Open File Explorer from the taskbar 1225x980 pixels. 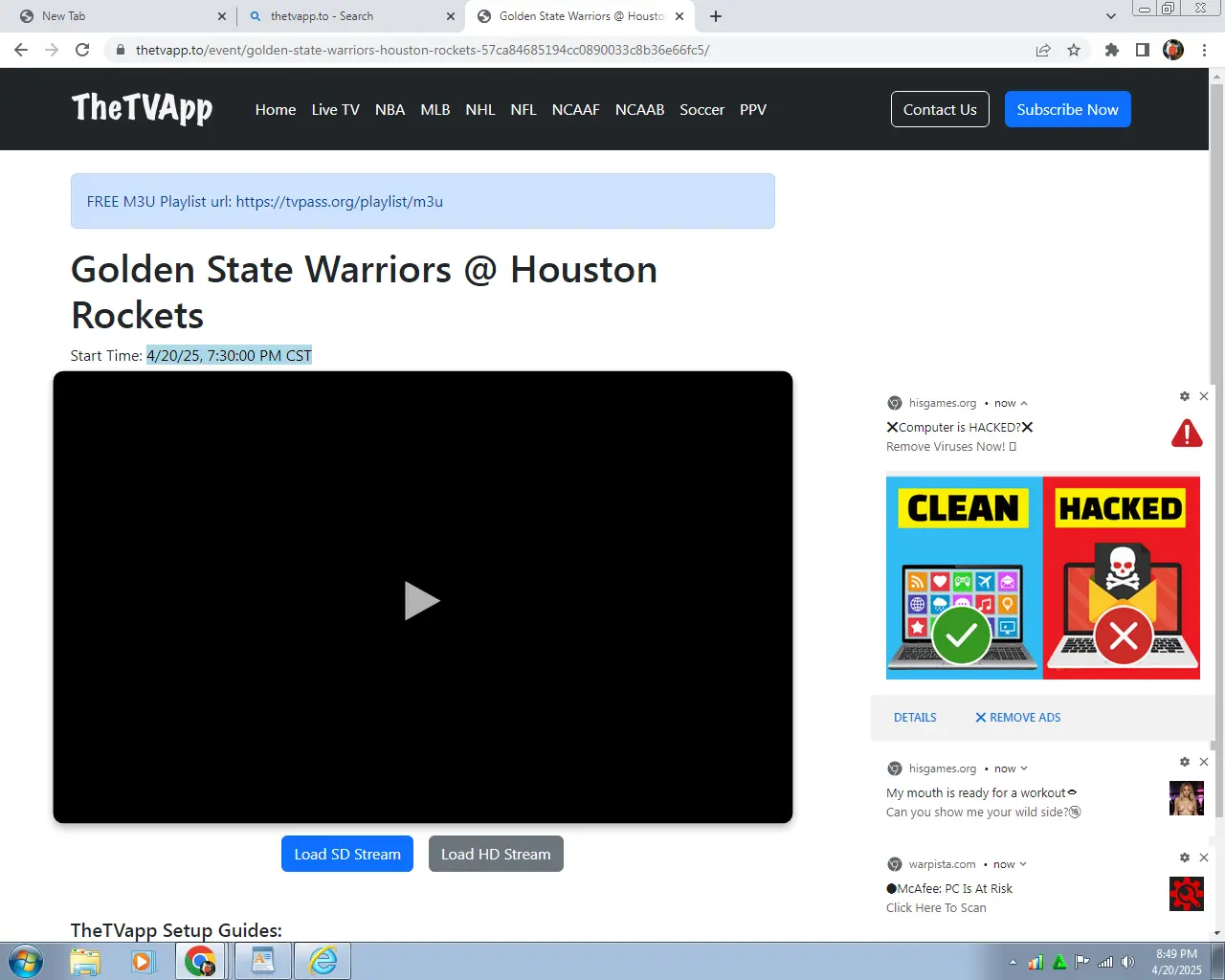85,961
